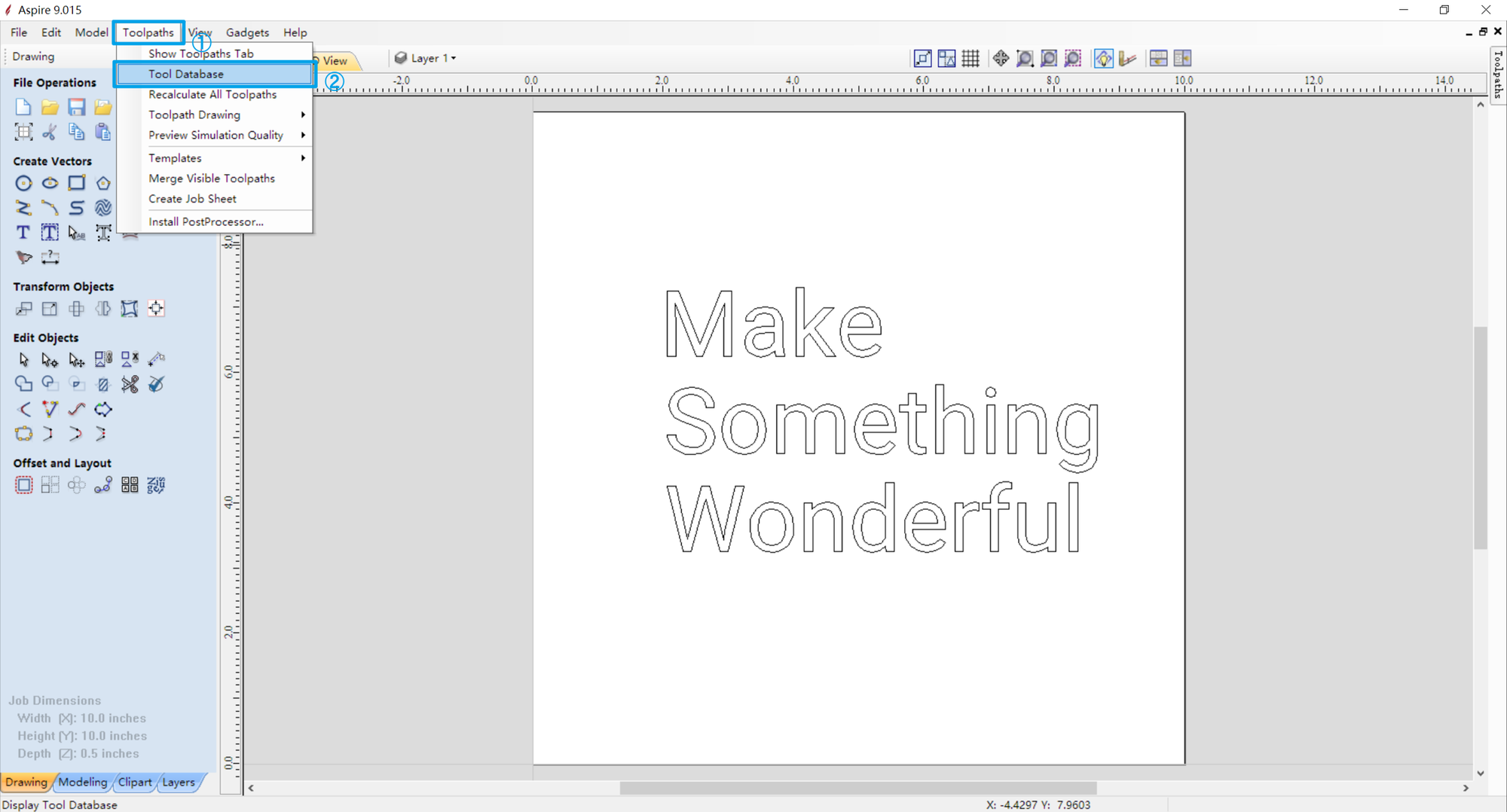Activate the Weld vectors tool
1507x812 pixels.
point(23,384)
